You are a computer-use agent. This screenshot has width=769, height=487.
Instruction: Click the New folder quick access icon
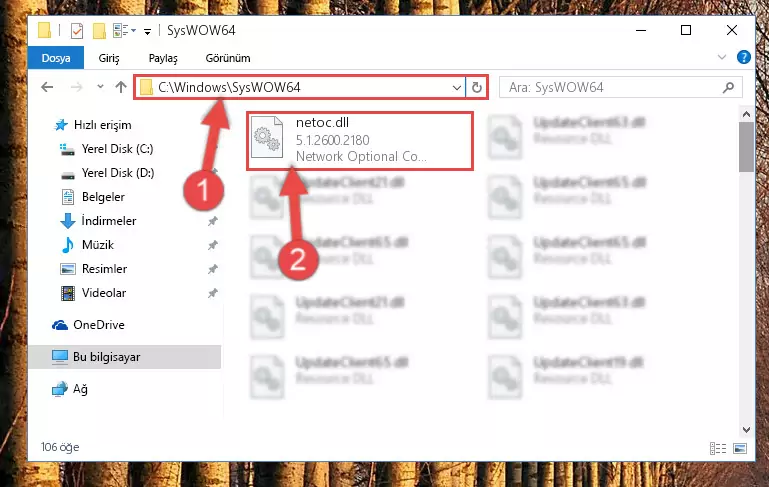pyautogui.click(x=99, y=31)
